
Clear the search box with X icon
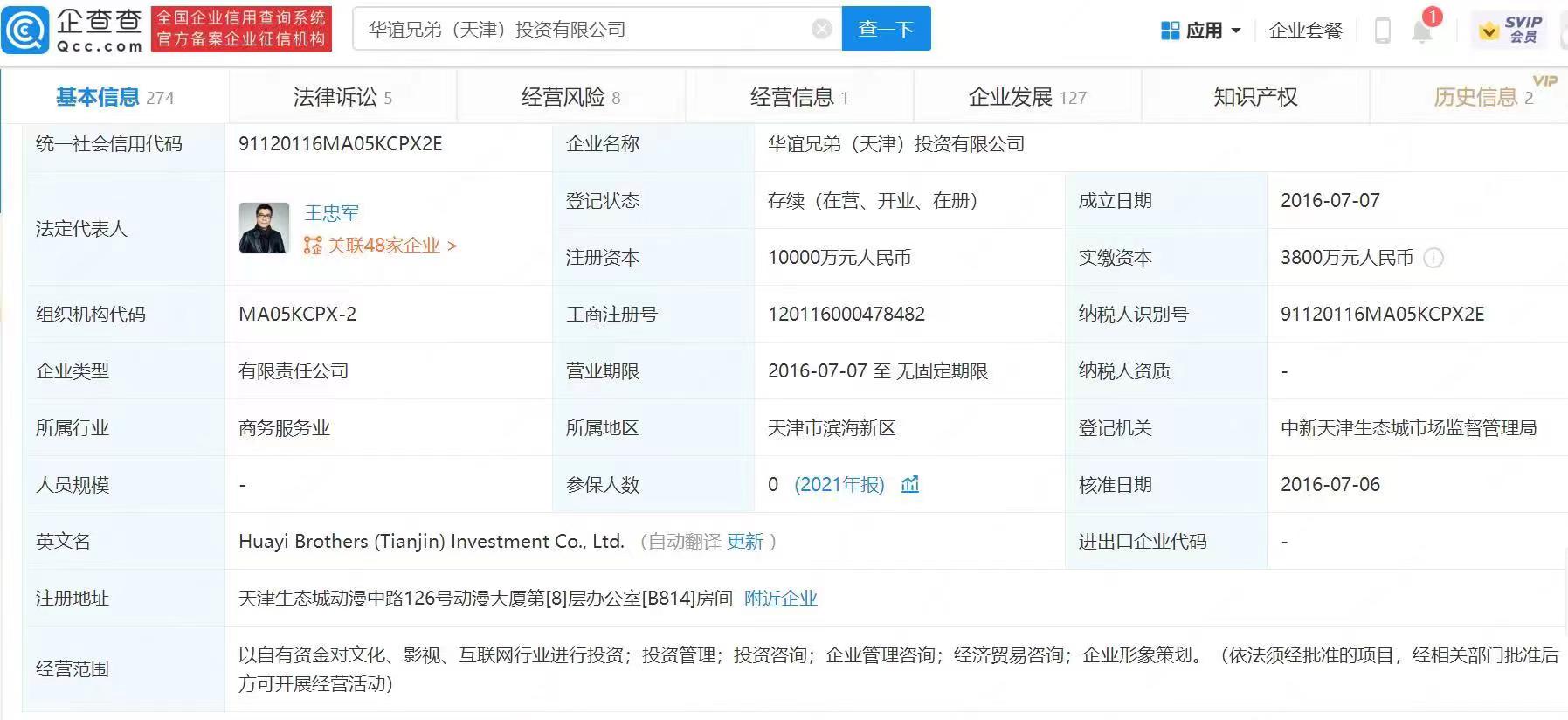click(822, 29)
